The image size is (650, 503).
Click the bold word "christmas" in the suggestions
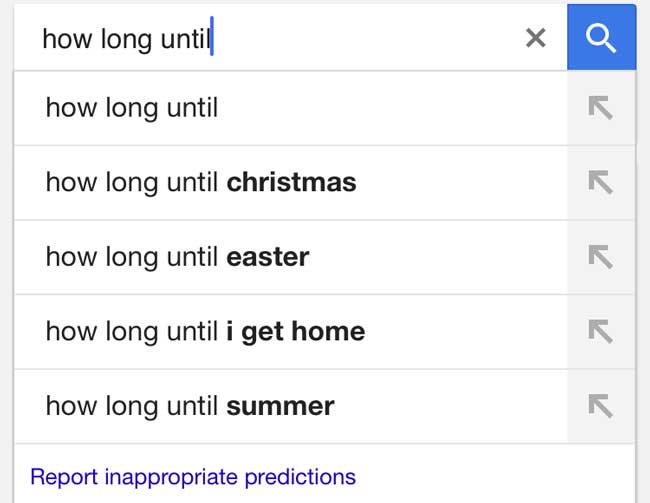point(291,182)
